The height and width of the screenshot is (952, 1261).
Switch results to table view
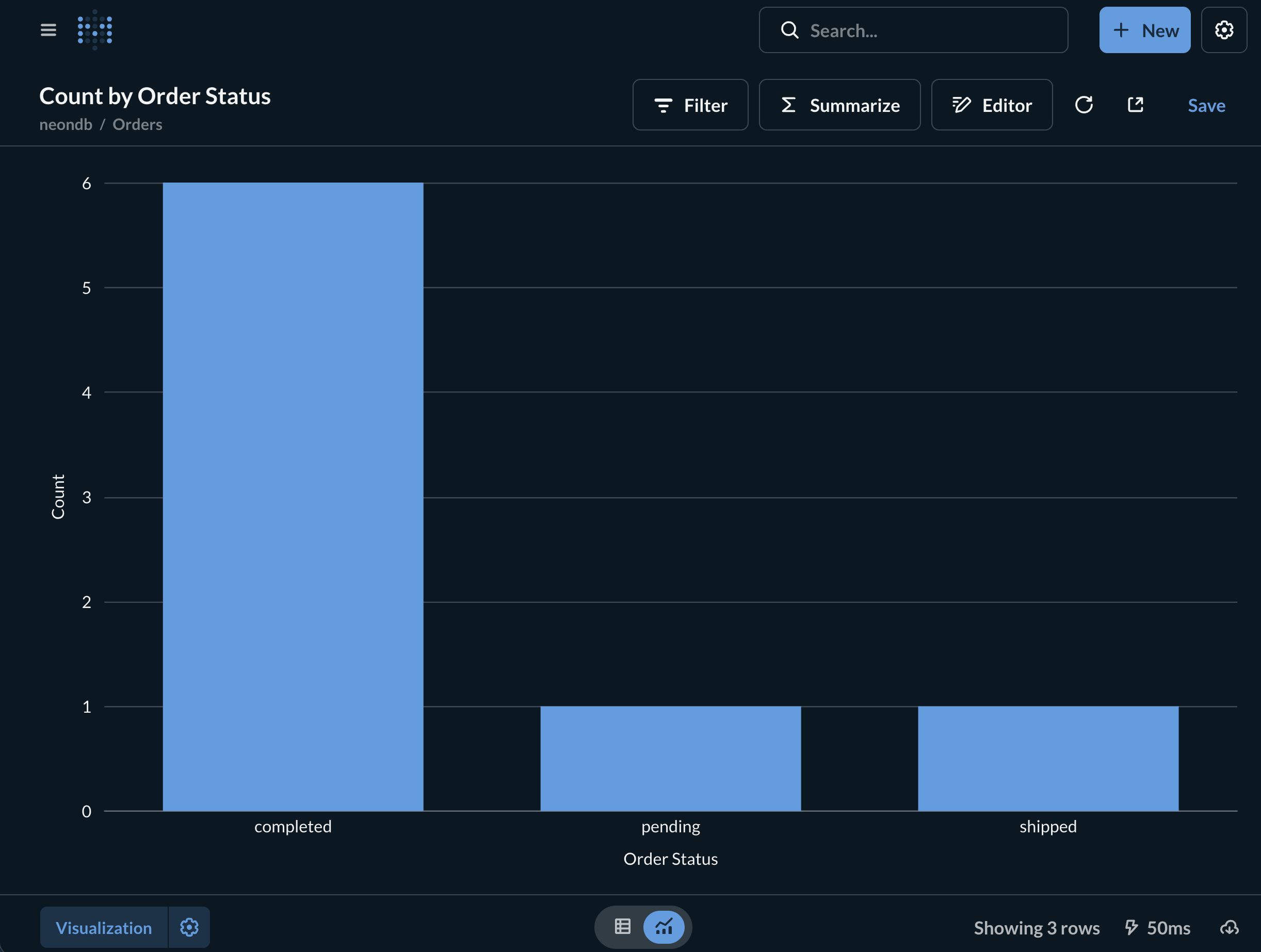point(623,927)
